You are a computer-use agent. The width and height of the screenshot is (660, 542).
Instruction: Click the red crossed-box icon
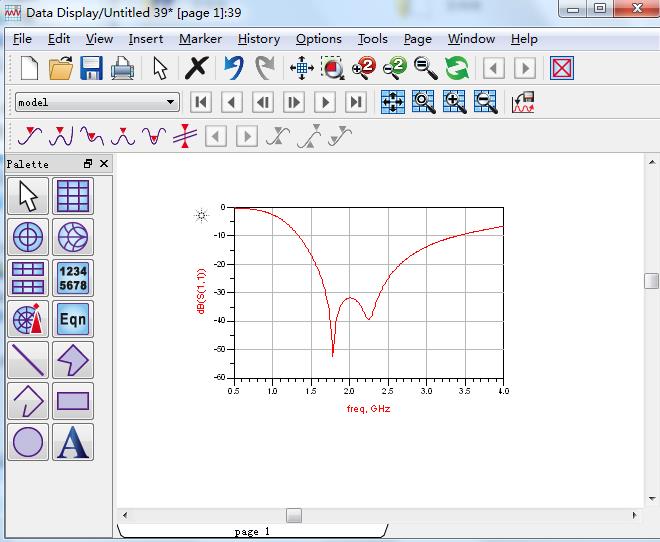562,68
